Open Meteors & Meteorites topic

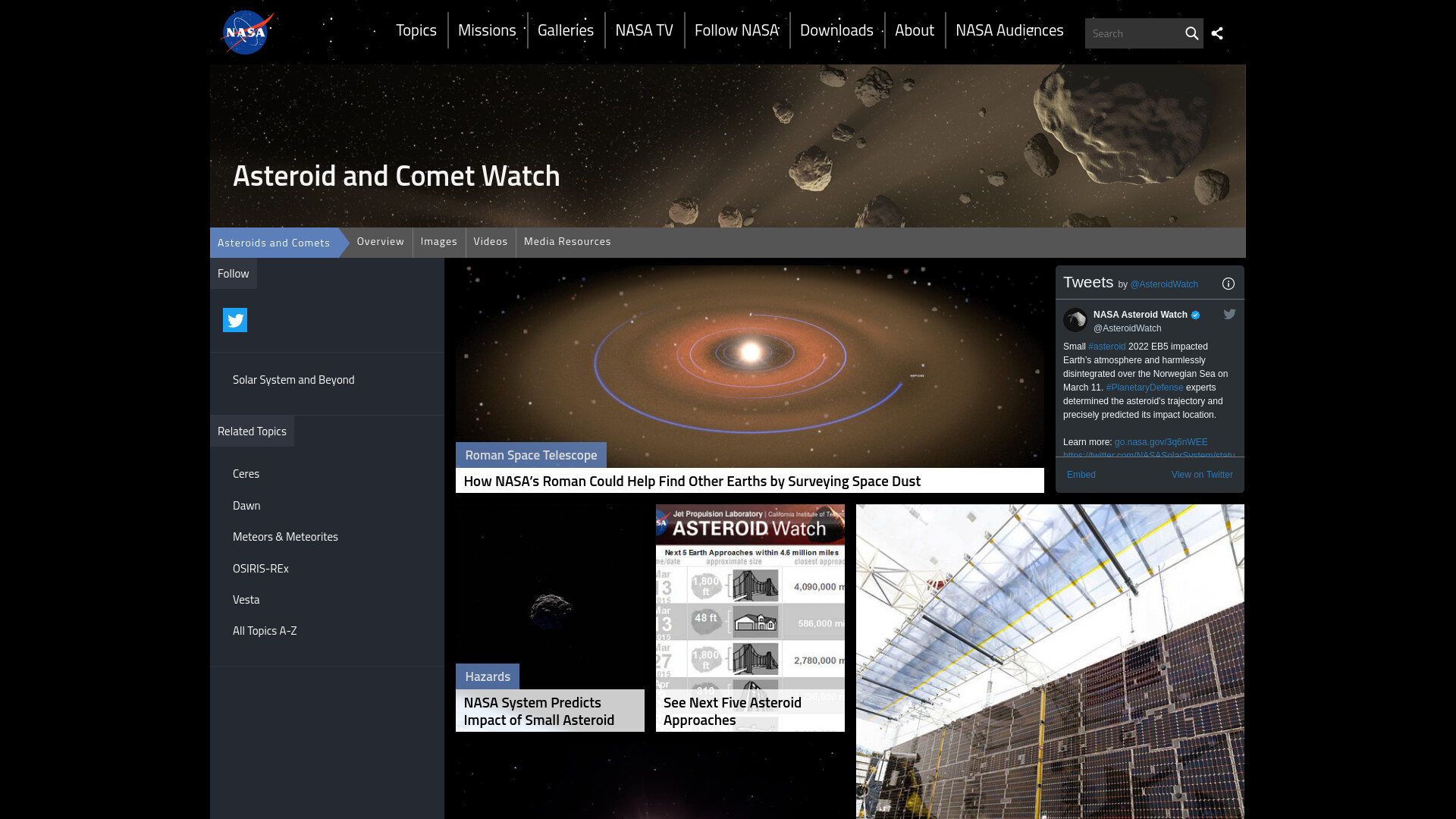click(x=285, y=537)
